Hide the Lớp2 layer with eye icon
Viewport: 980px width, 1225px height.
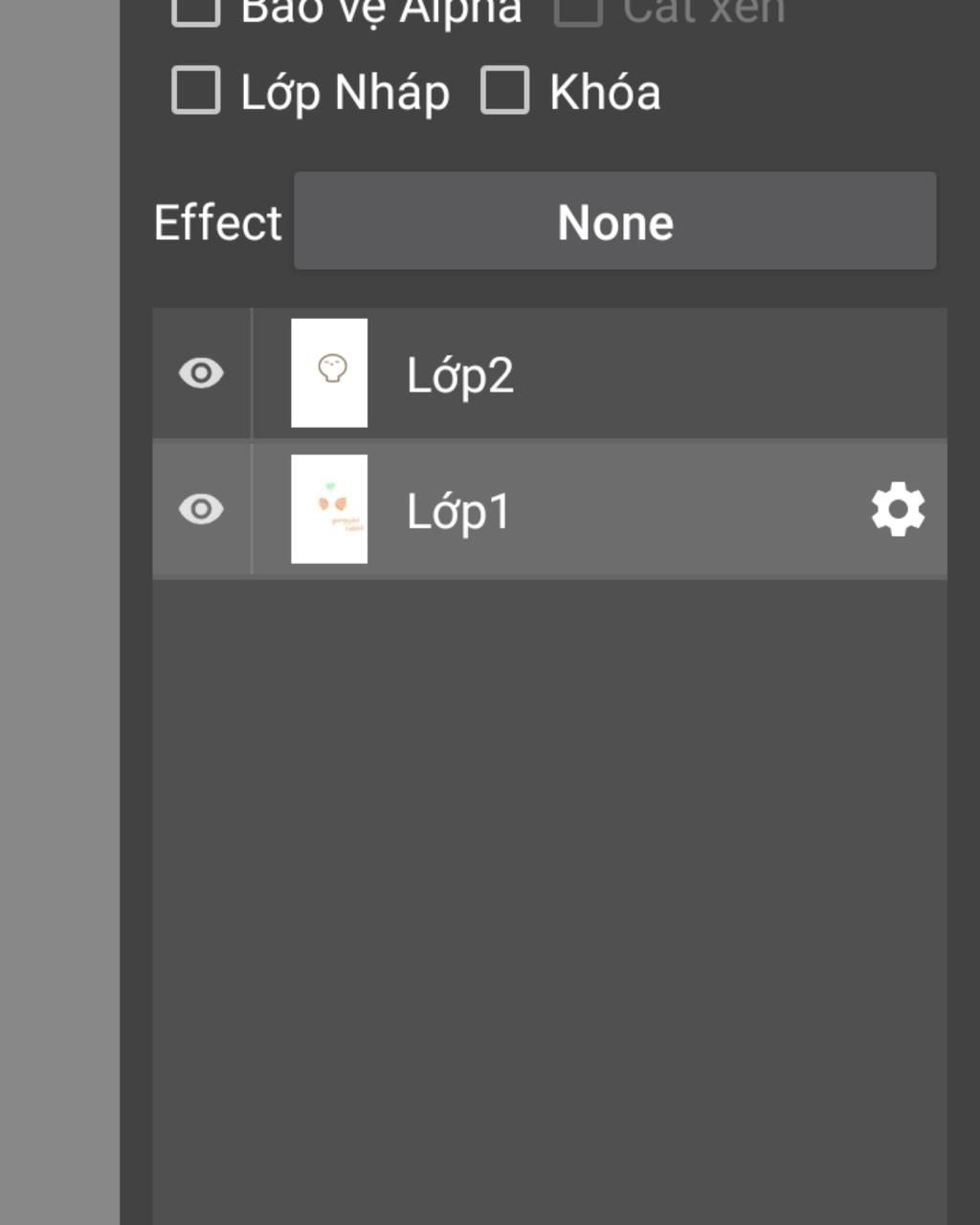click(x=201, y=373)
